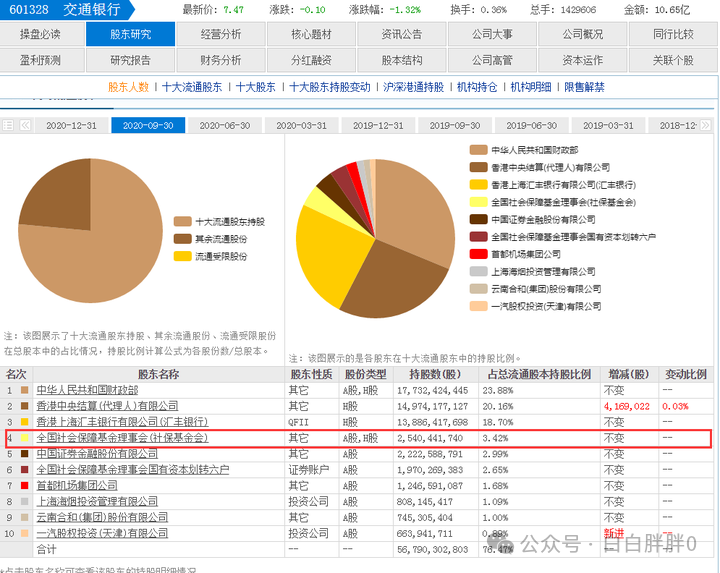Click the 十大流通股东持股 legend swatch
Screen dimensions: 720x573
[x=182, y=222]
